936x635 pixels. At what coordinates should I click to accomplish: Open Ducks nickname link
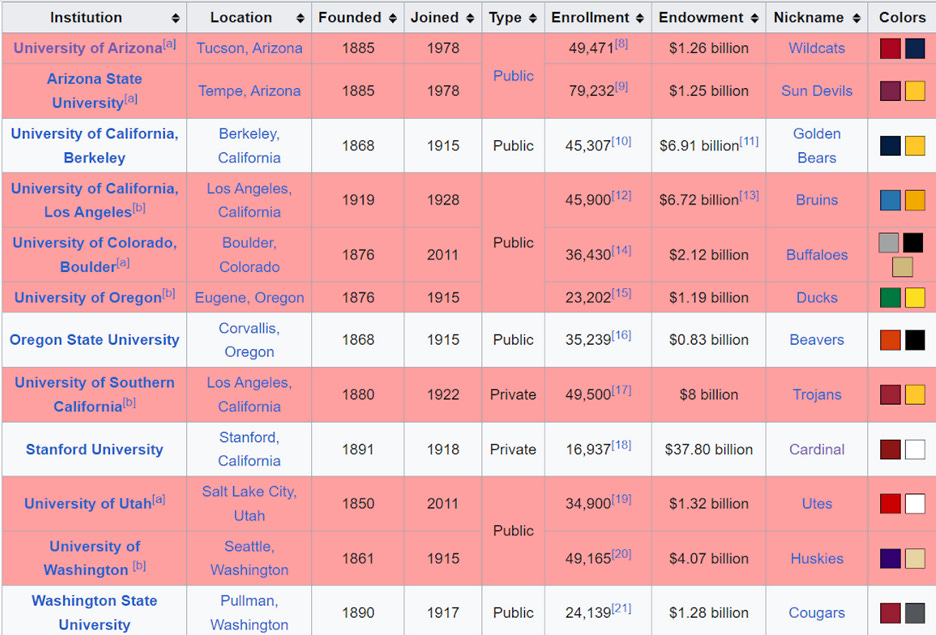817,298
